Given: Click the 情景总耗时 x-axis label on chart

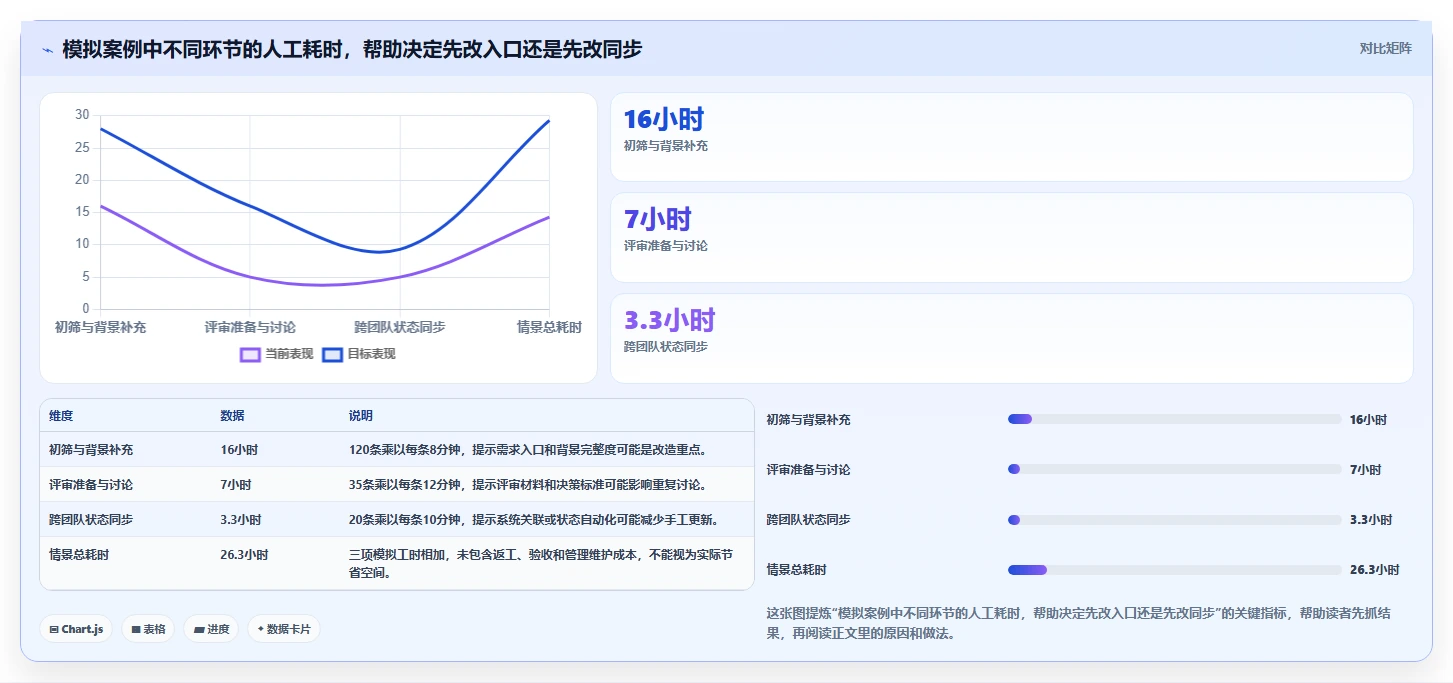Looking at the screenshot, I should click(x=549, y=327).
